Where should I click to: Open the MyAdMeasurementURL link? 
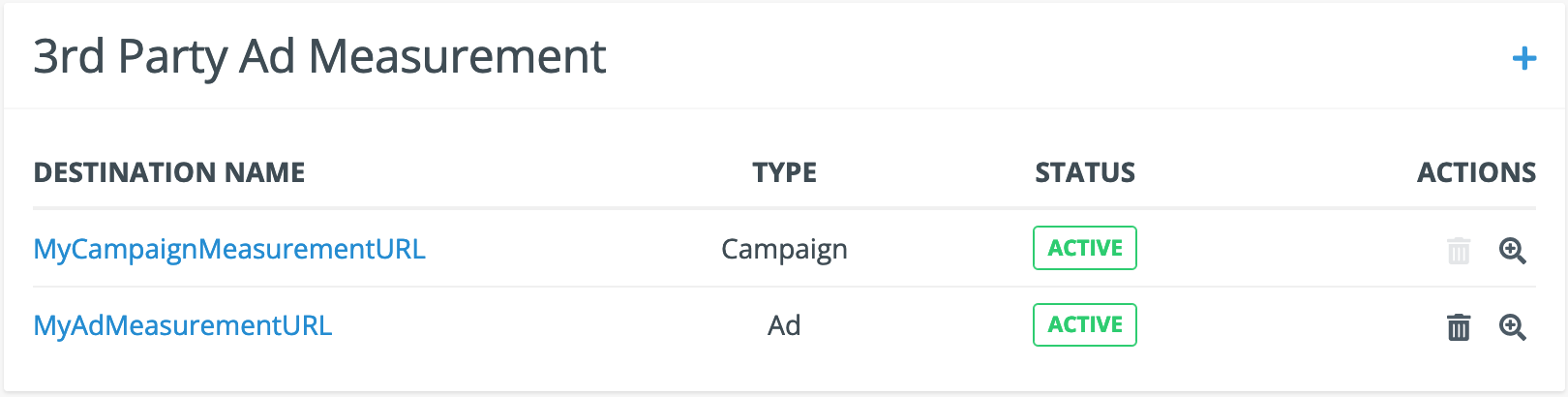pos(183,326)
